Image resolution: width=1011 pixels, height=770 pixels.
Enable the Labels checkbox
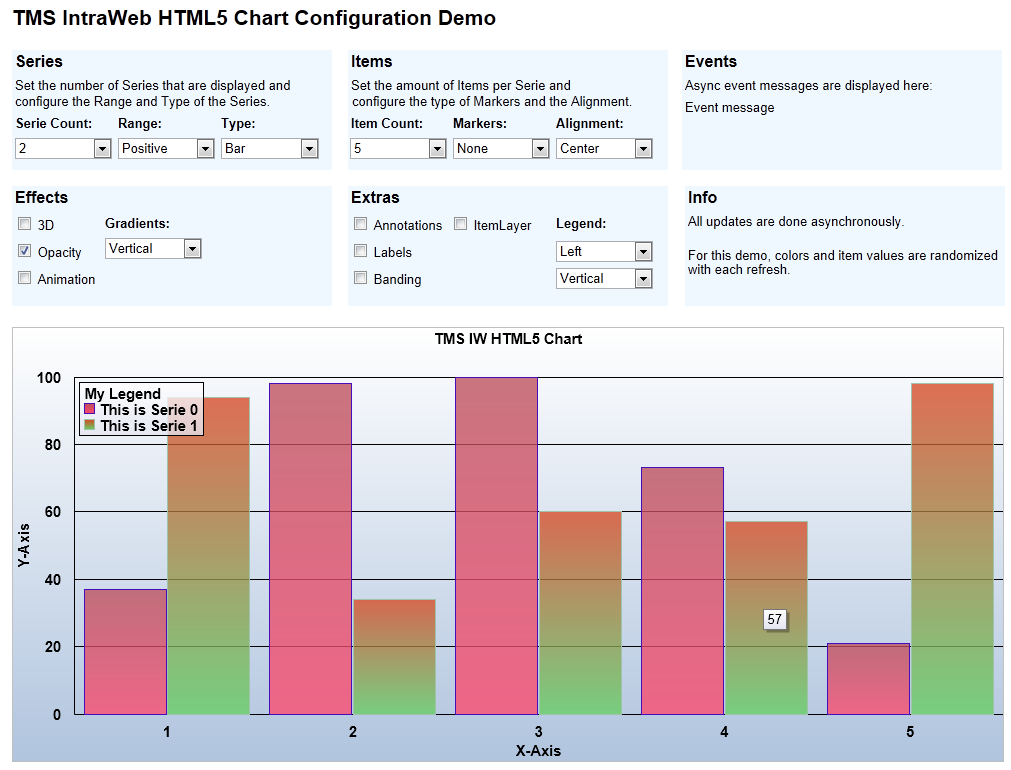click(360, 251)
